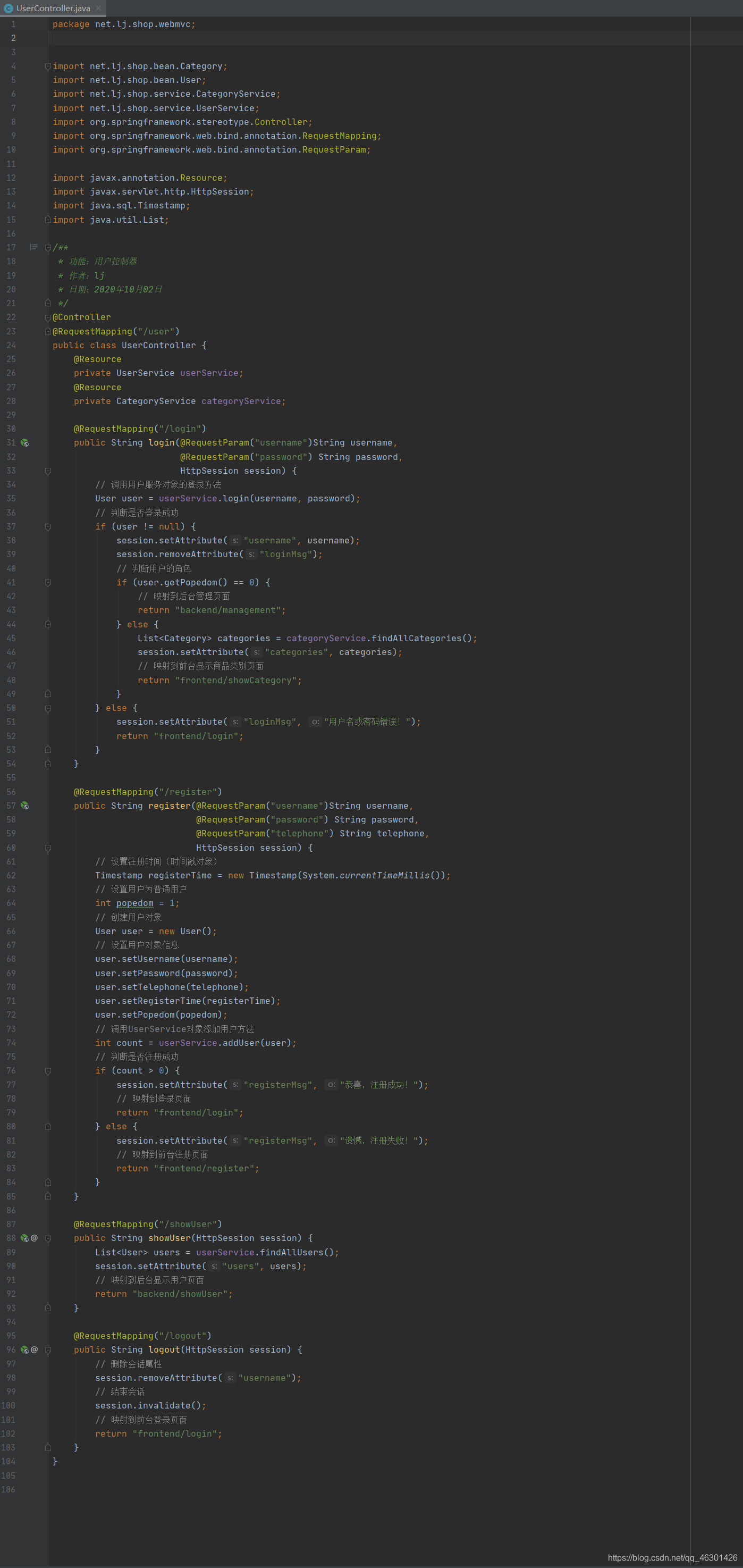Click the fold end marker on line 103
Viewport: 743px width, 1568px height.
coord(47,1447)
